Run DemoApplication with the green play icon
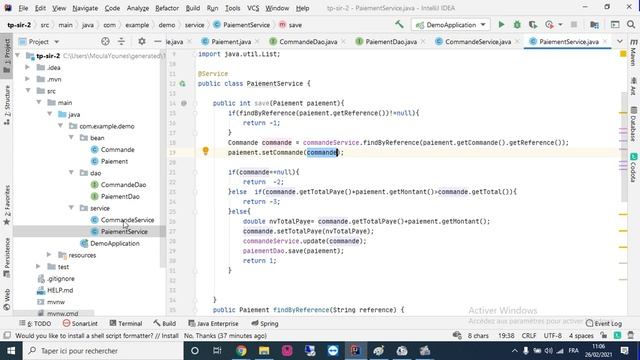 (501, 24)
